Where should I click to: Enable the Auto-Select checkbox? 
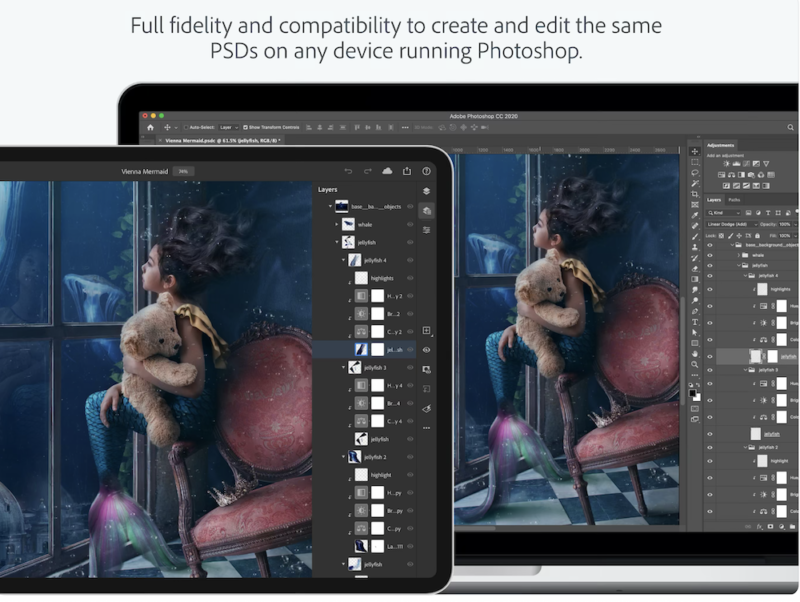186,127
